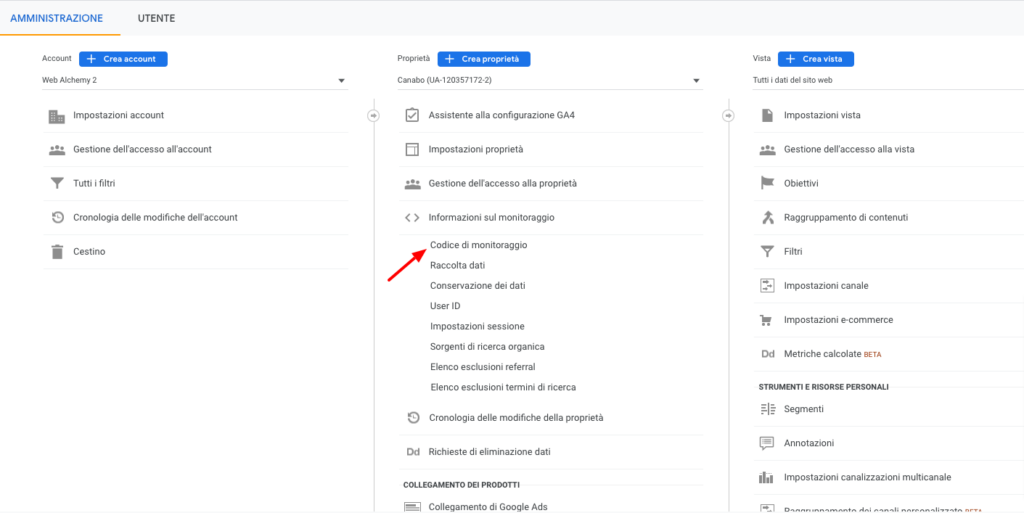
Task: Click the segments icon beside Segmenti
Action: 767,409
